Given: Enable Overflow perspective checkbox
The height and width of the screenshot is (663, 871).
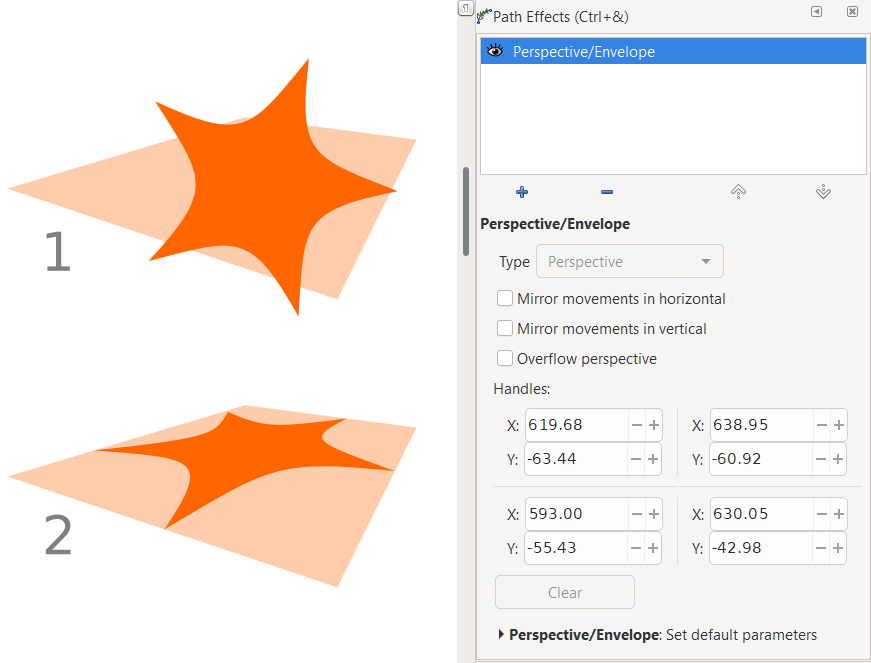Looking at the screenshot, I should 504,358.
